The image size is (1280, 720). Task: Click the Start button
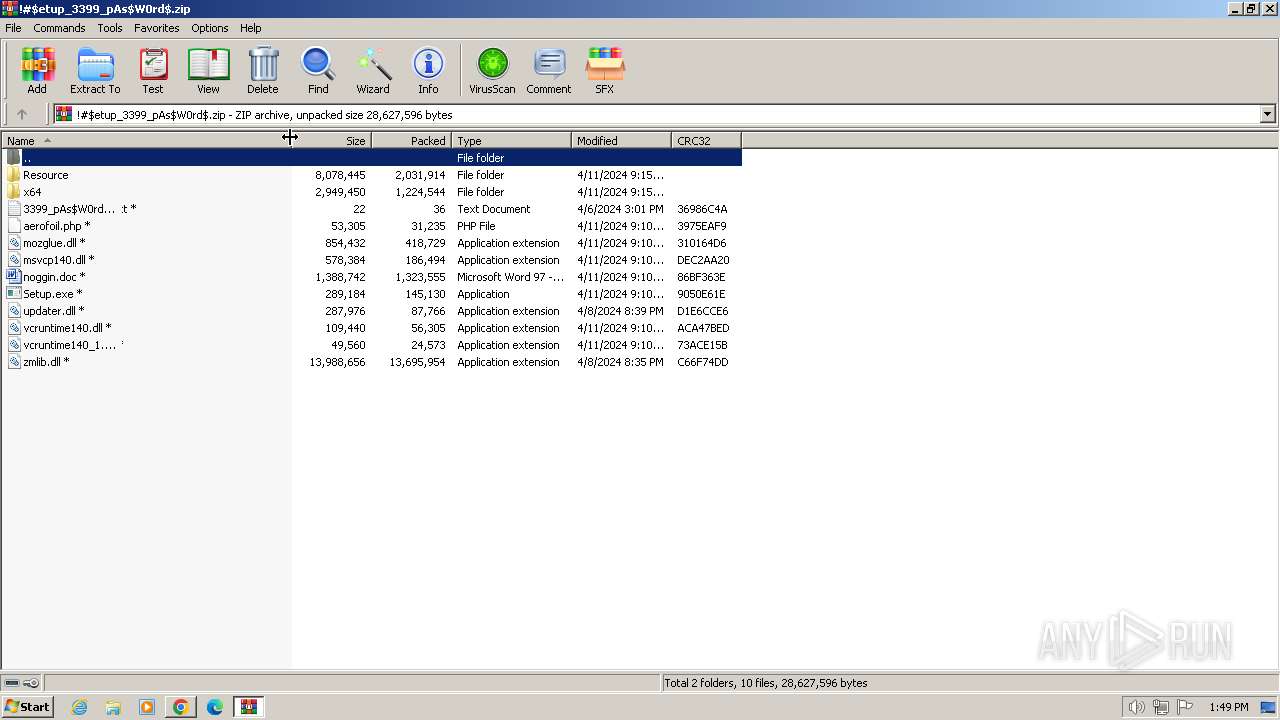coord(28,707)
